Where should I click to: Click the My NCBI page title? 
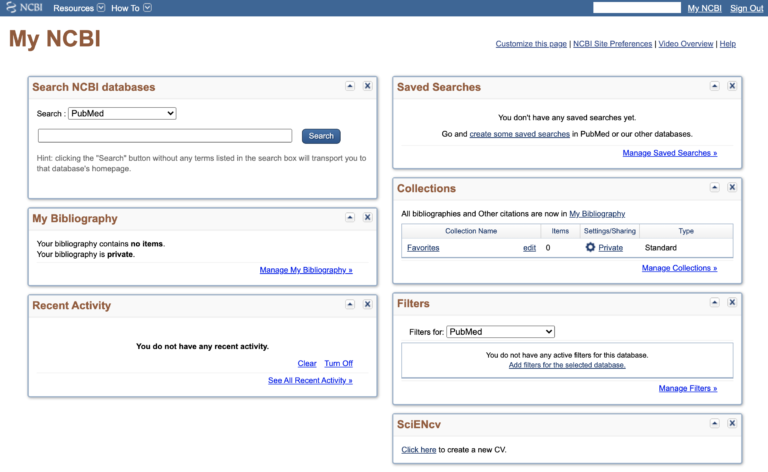pos(55,39)
